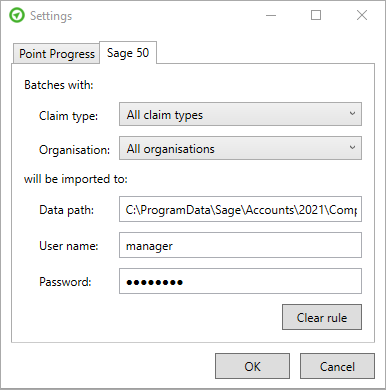
Task: Click into the Data path field
Action: tap(240, 209)
